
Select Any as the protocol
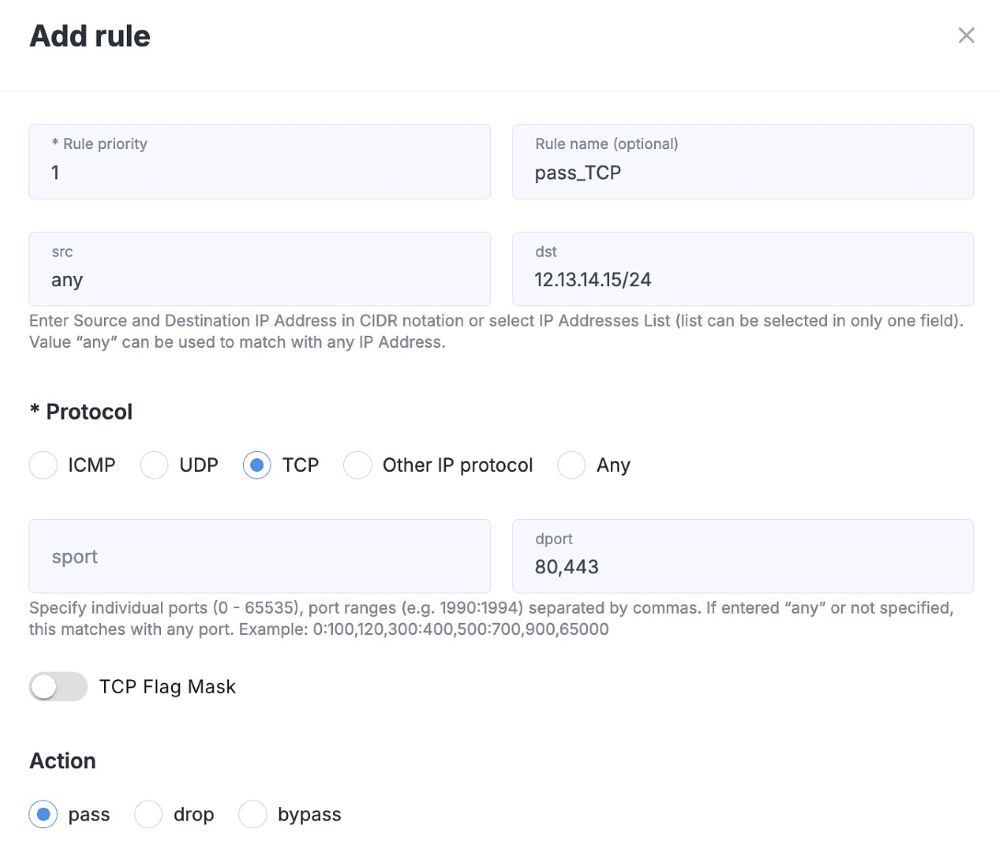571,464
